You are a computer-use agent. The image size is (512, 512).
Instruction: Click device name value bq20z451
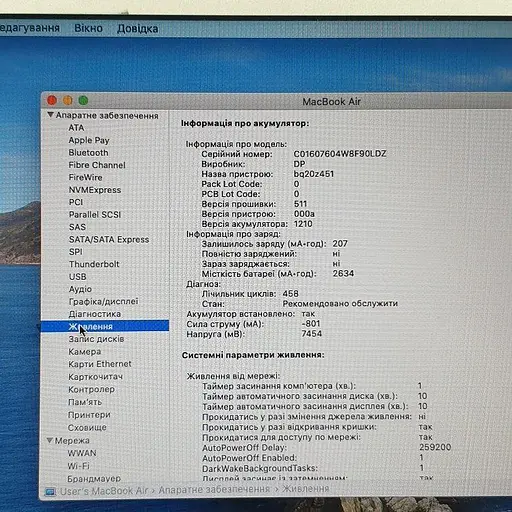tap(314, 174)
